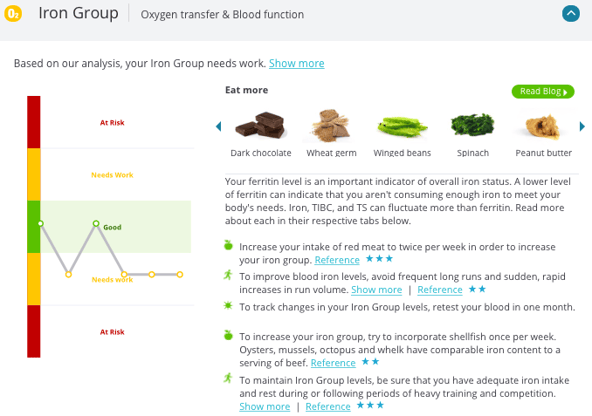Click the green apple icon beside red meat tip
592x416 pixels.
228,245
